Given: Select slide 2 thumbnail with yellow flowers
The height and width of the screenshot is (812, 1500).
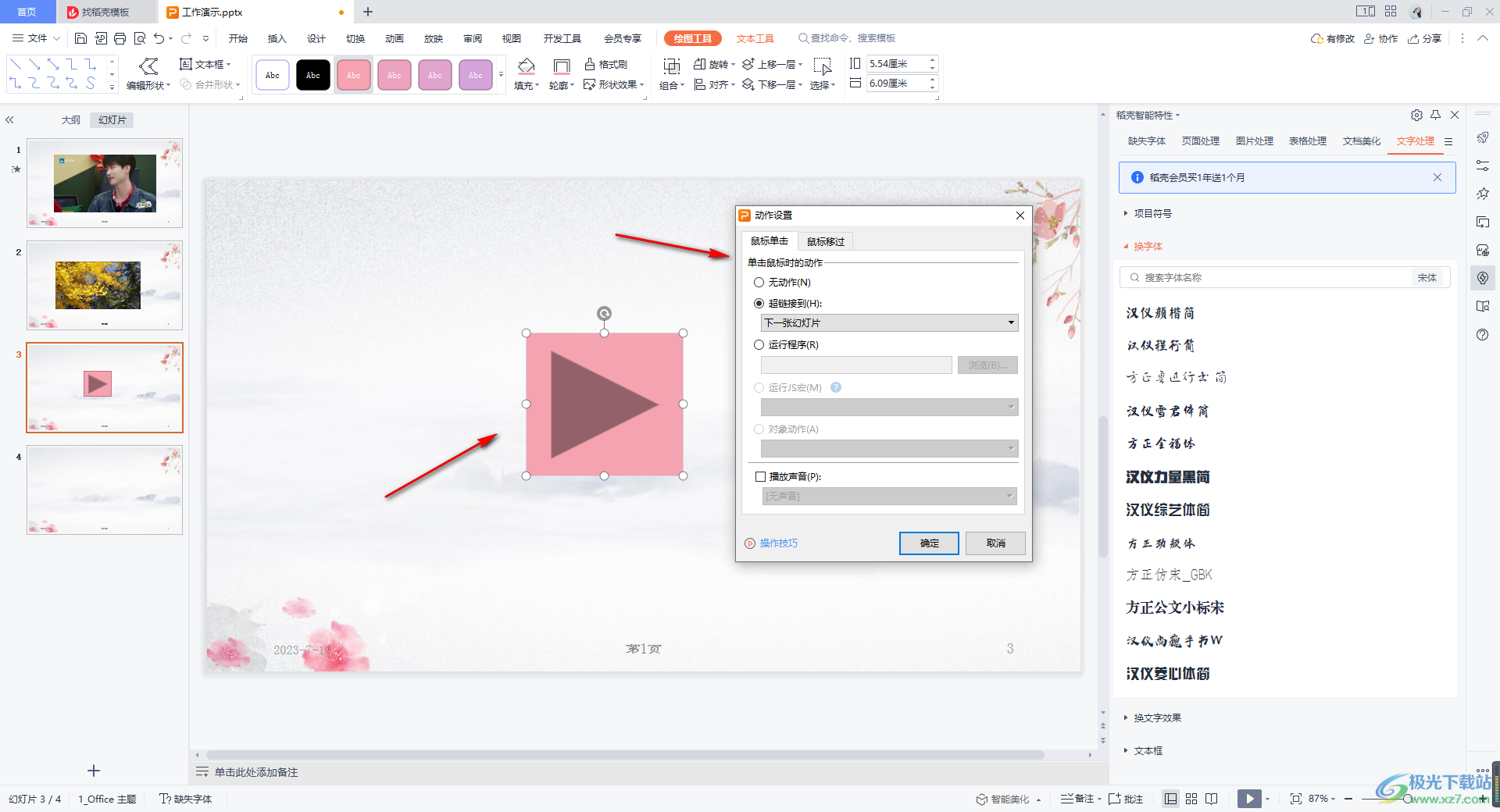Looking at the screenshot, I should point(105,285).
